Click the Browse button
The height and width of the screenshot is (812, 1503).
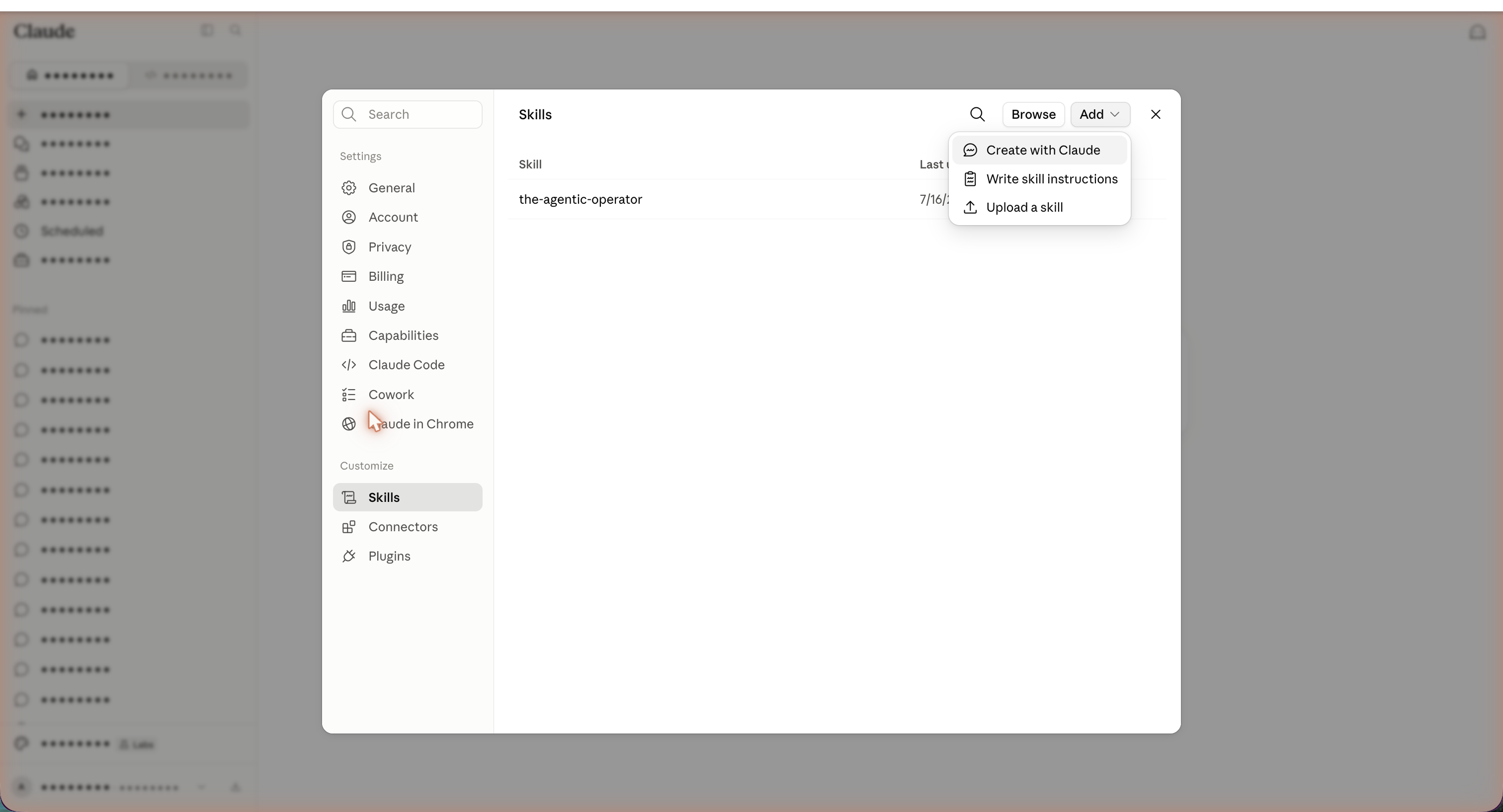1033,114
